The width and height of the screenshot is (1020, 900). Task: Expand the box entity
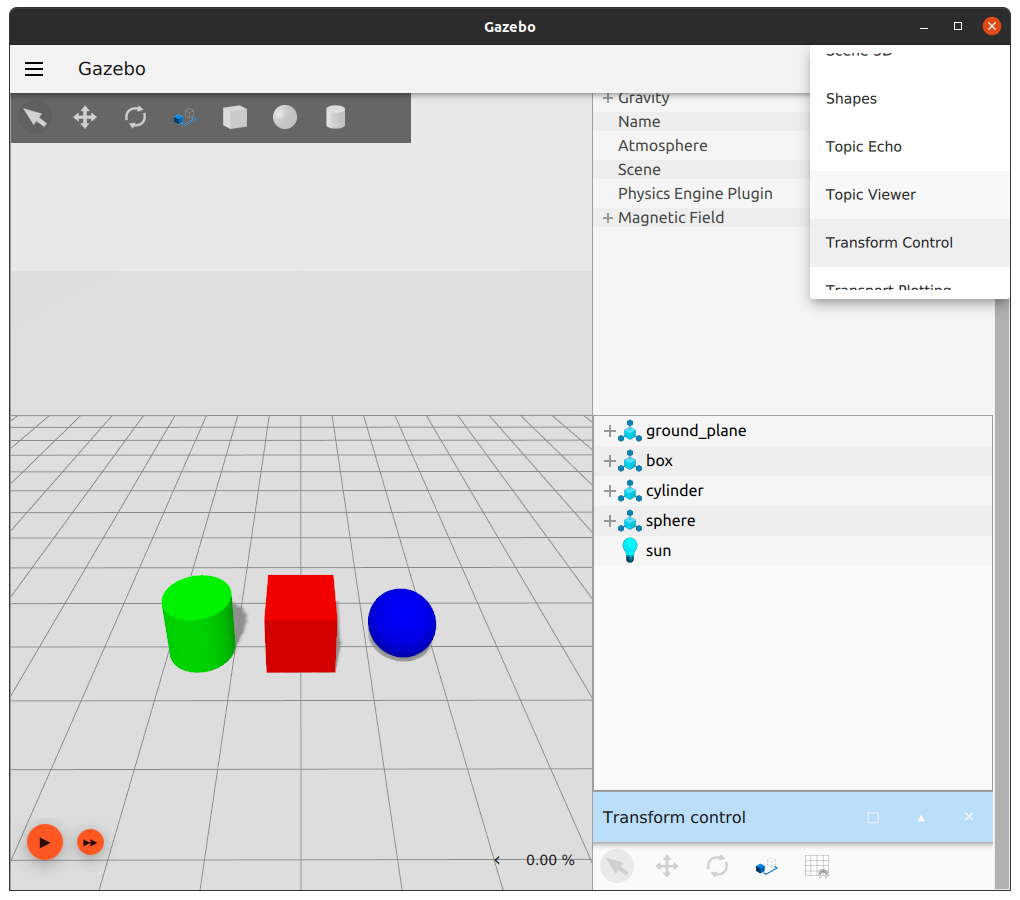click(610, 461)
